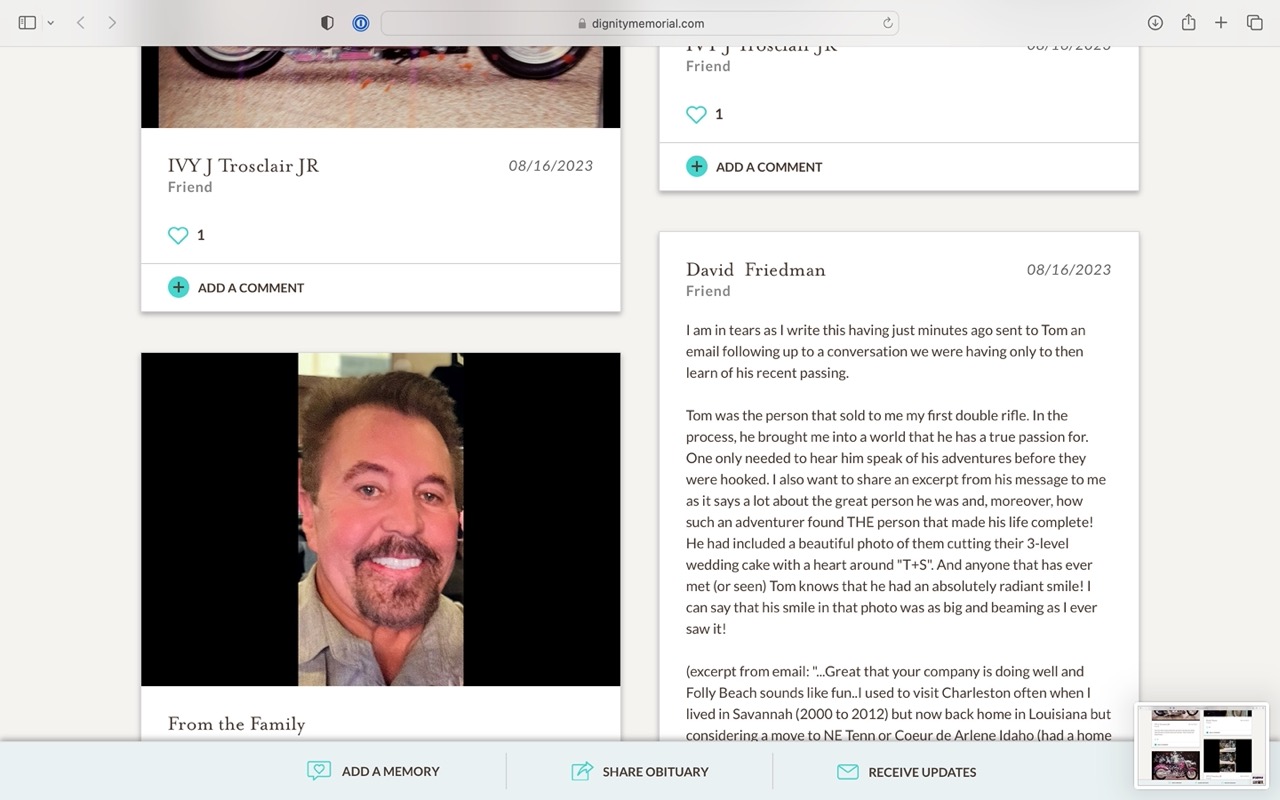Open the sidebar options dropdown chevron
Viewport: 1280px width, 800px height.
[50, 23]
